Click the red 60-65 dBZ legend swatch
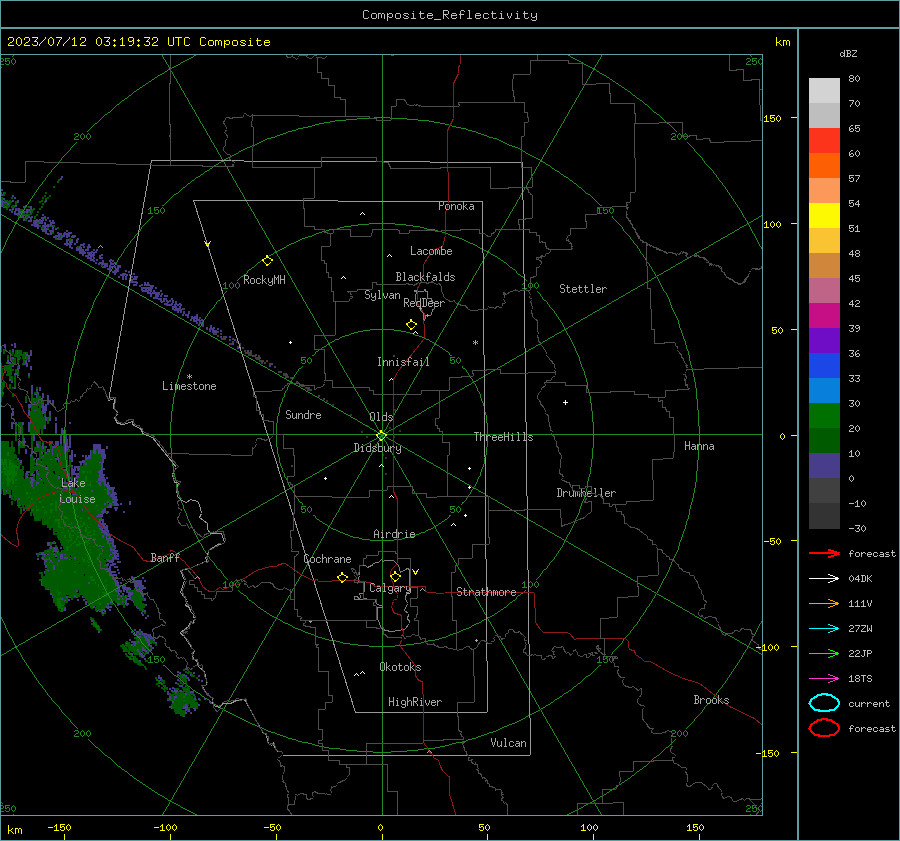Screen dimensions: 900x841 824,141
